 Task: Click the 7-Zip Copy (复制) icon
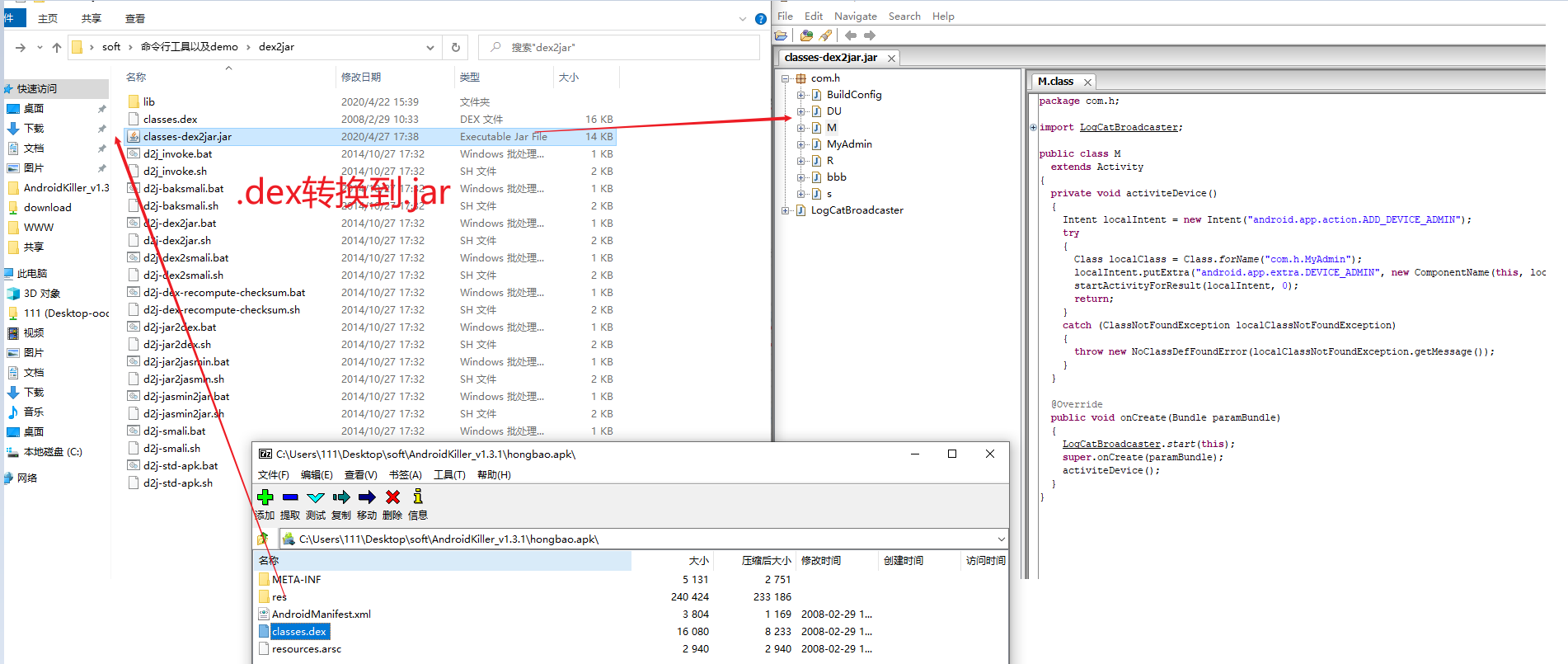[x=341, y=497]
